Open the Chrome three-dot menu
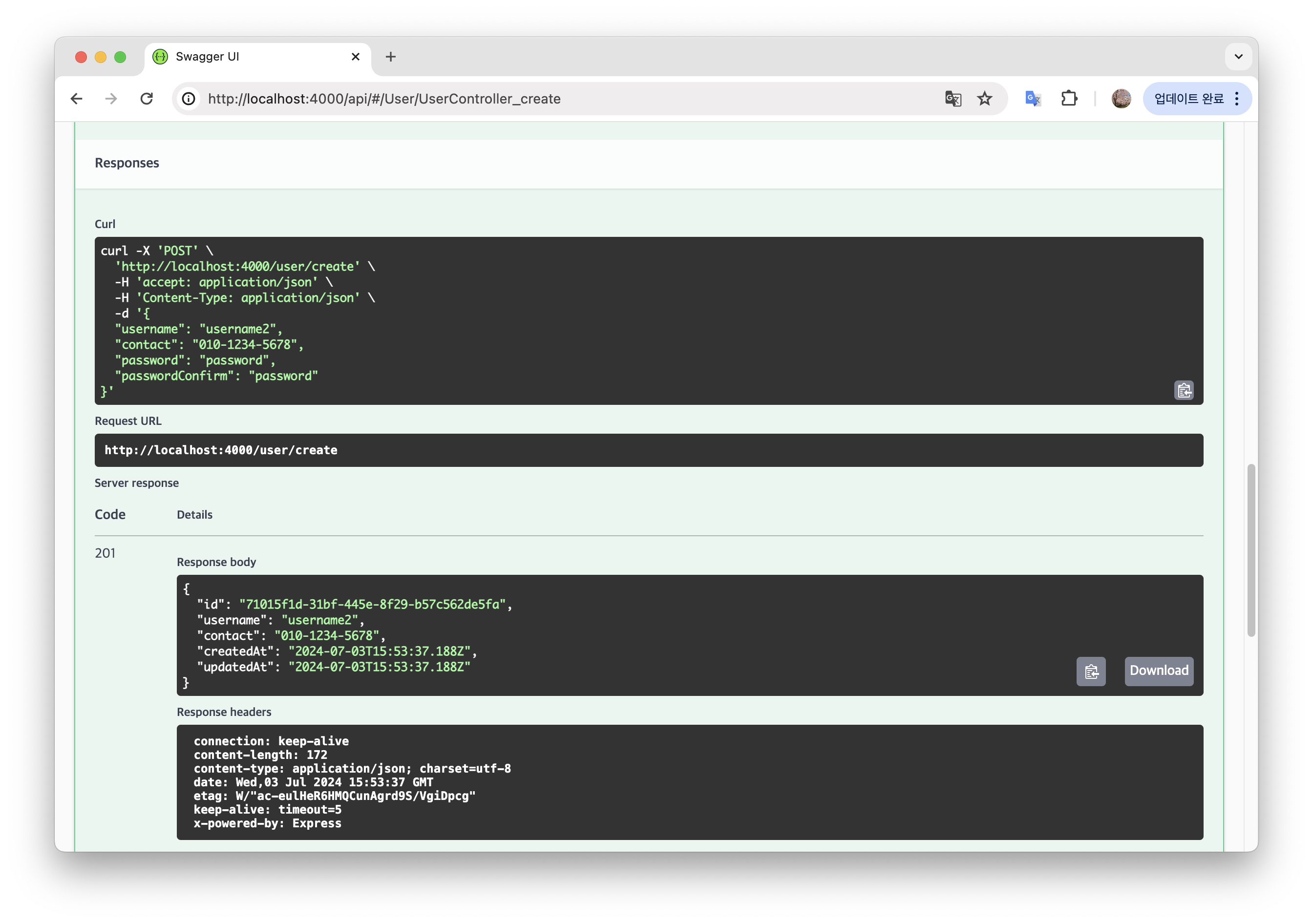The width and height of the screenshot is (1313, 924). point(1237,99)
